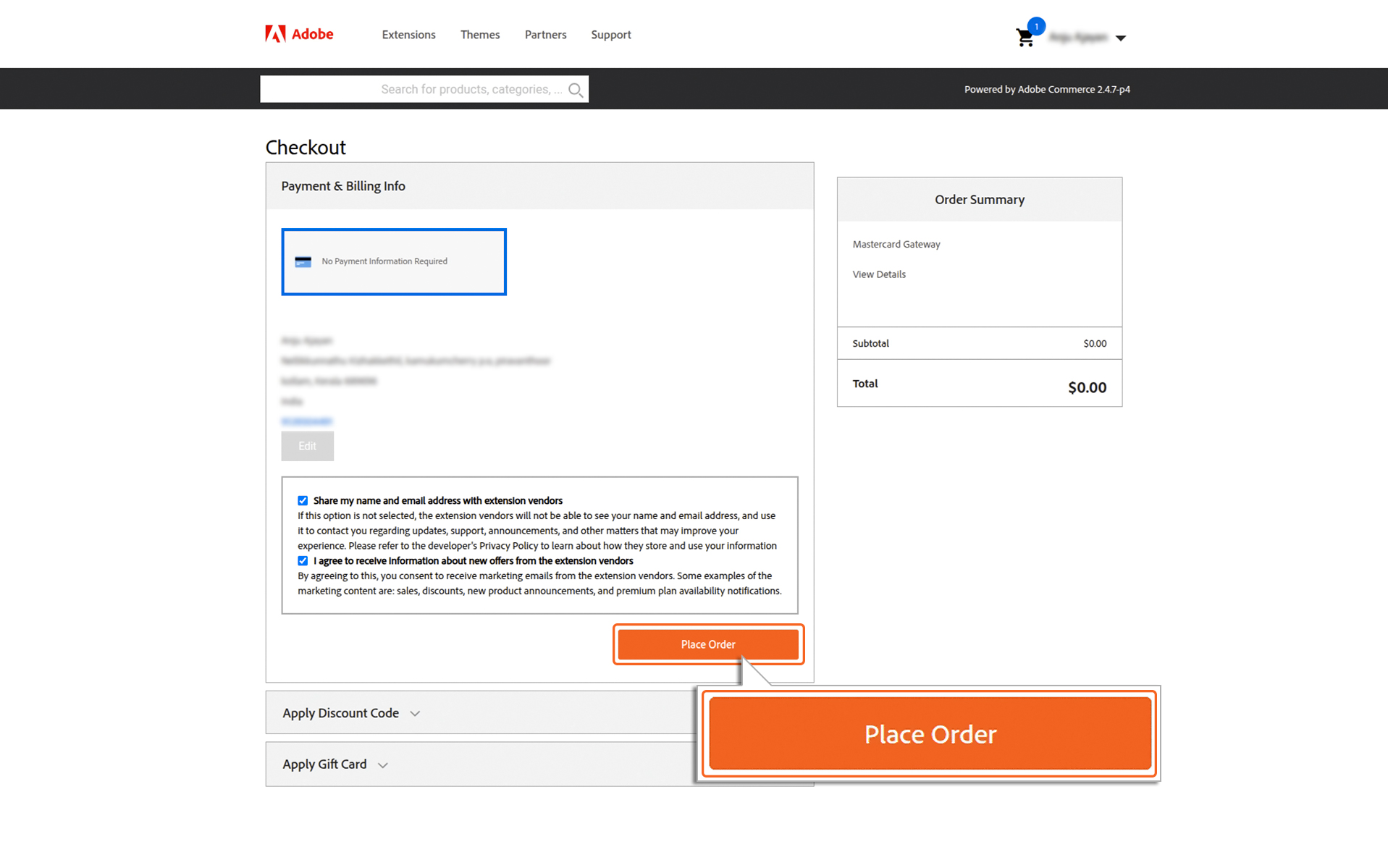Open the shopping cart icon
1388x868 pixels.
coord(1025,38)
